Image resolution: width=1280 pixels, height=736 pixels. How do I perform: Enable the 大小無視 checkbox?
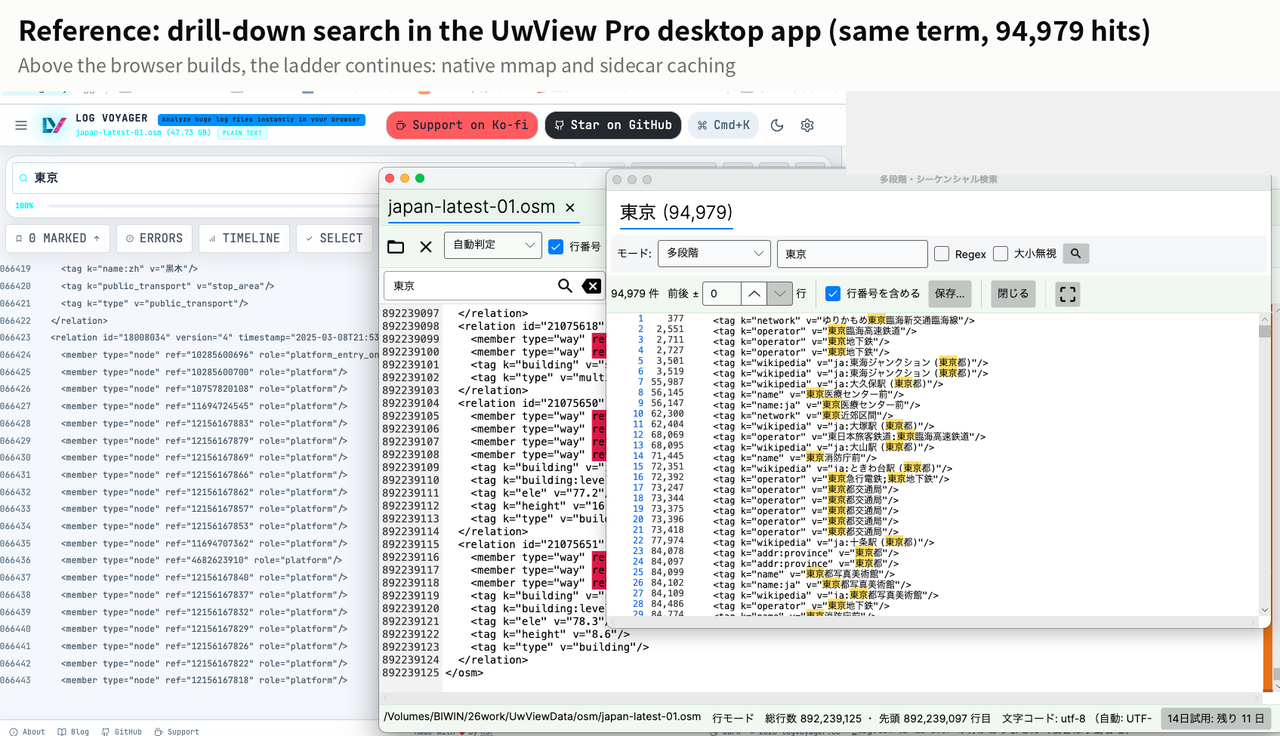[x=1001, y=254]
